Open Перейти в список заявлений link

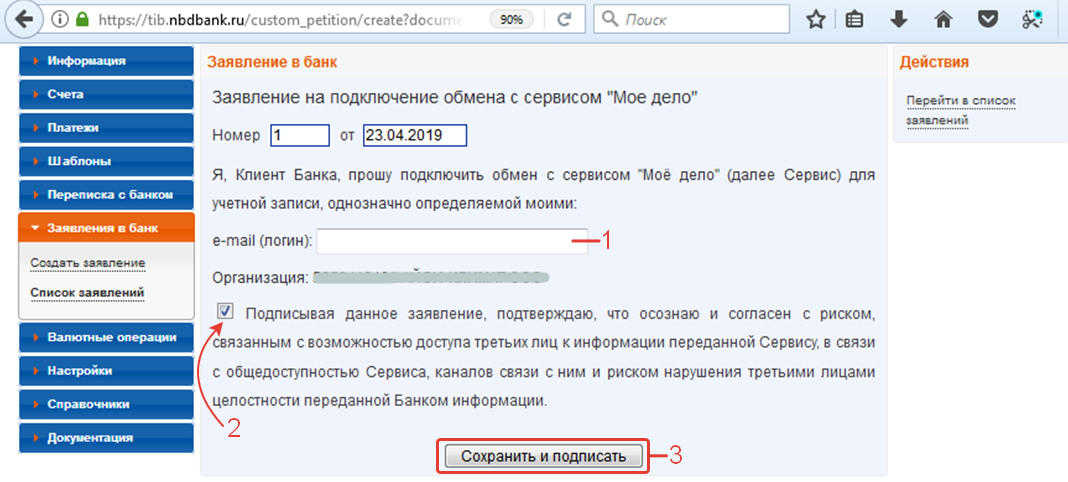pyautogui.click(x=960, y=111)
